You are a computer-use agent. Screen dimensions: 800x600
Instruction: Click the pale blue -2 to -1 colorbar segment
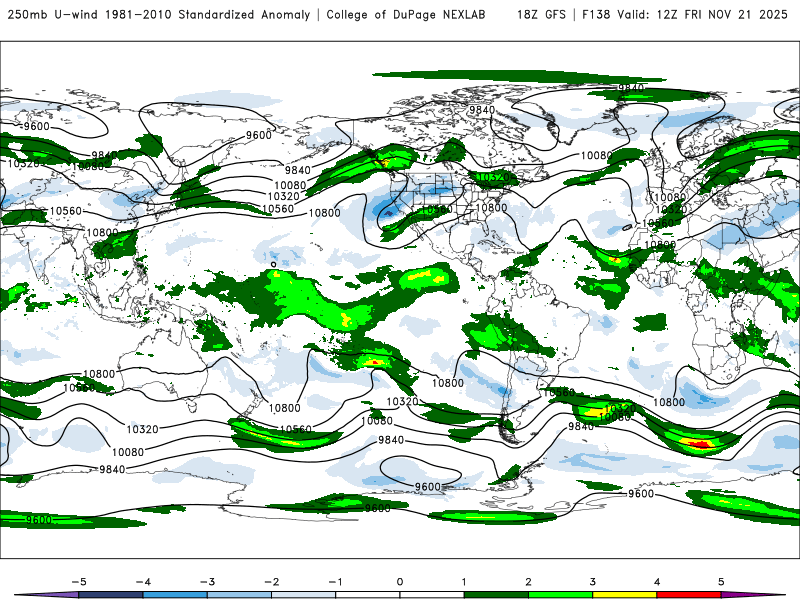303,595
